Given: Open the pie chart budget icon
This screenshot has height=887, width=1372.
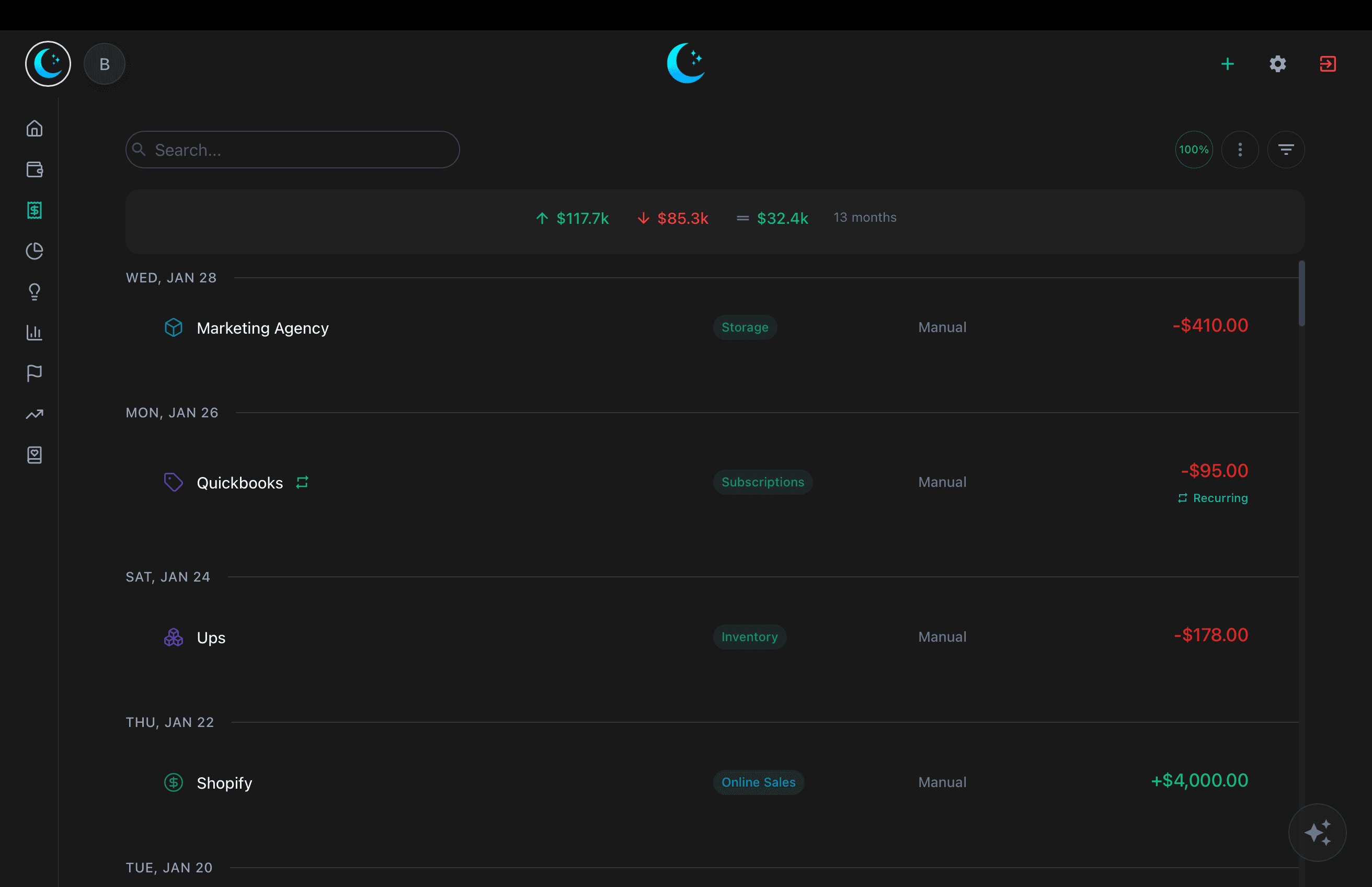Looking at the screenshot, I should pyautogui.click(x=35, y=251).
